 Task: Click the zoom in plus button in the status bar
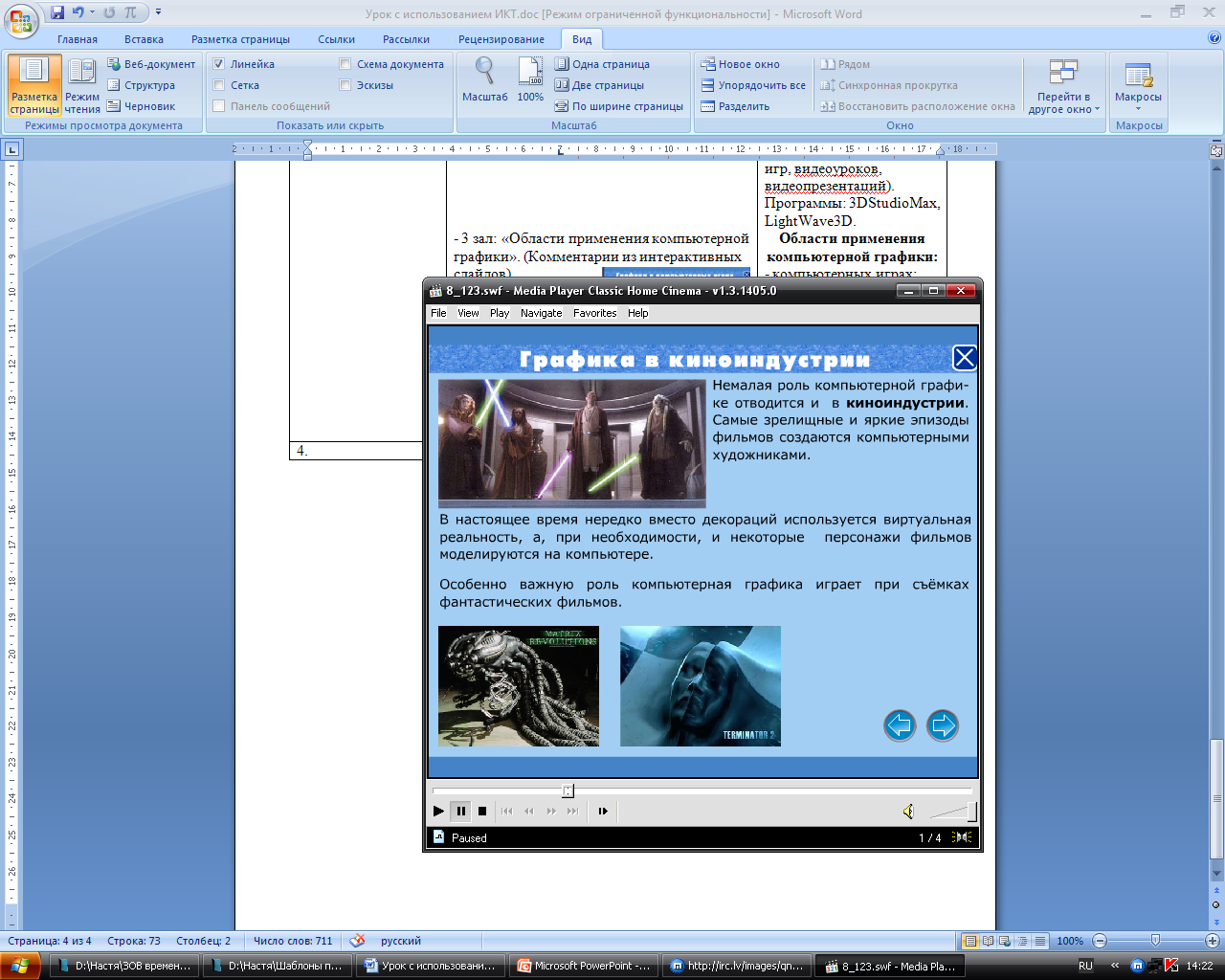[x=1212, y=941]
